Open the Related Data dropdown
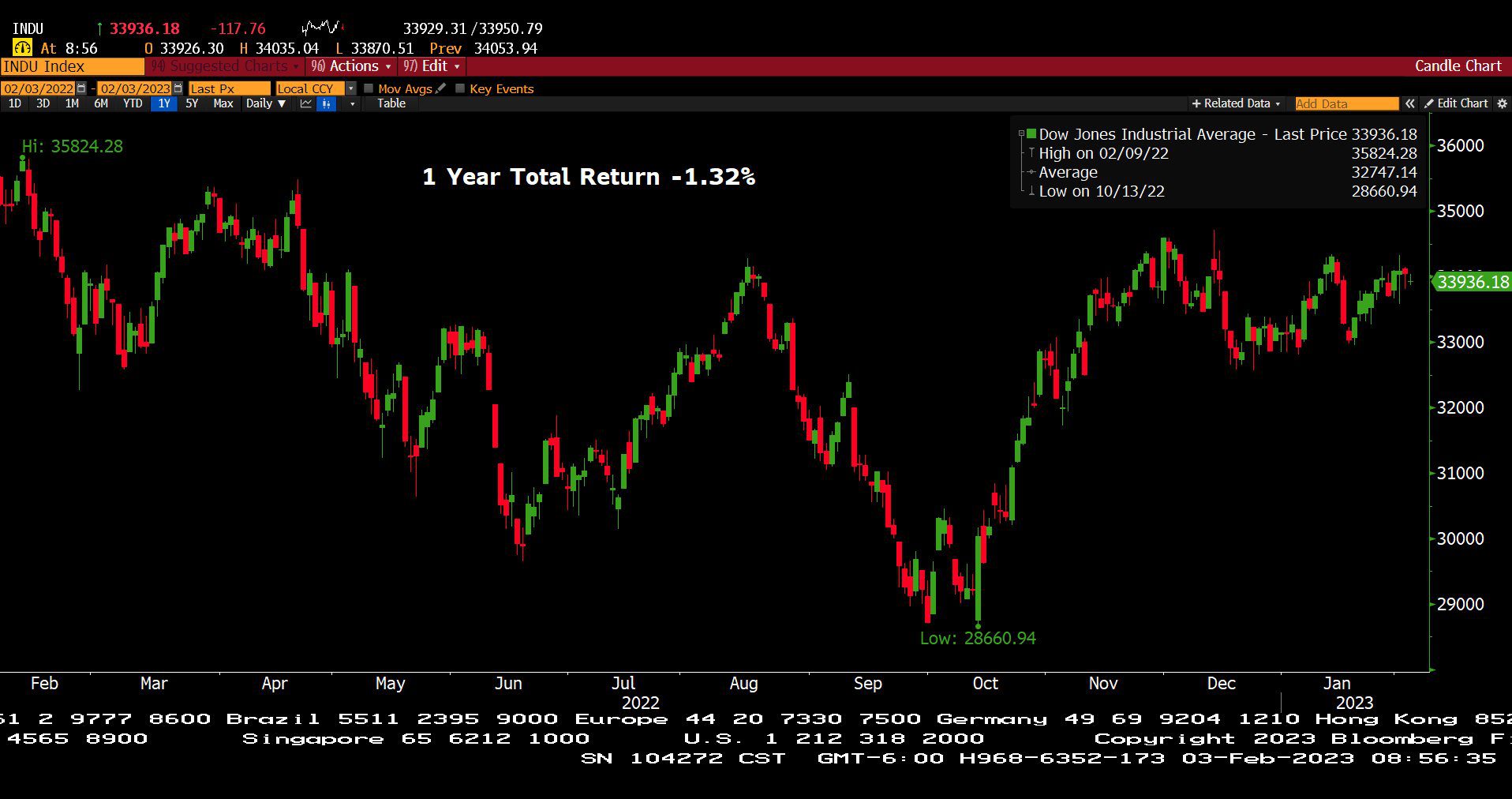Screen dimensions: 1512x799 1236,103
